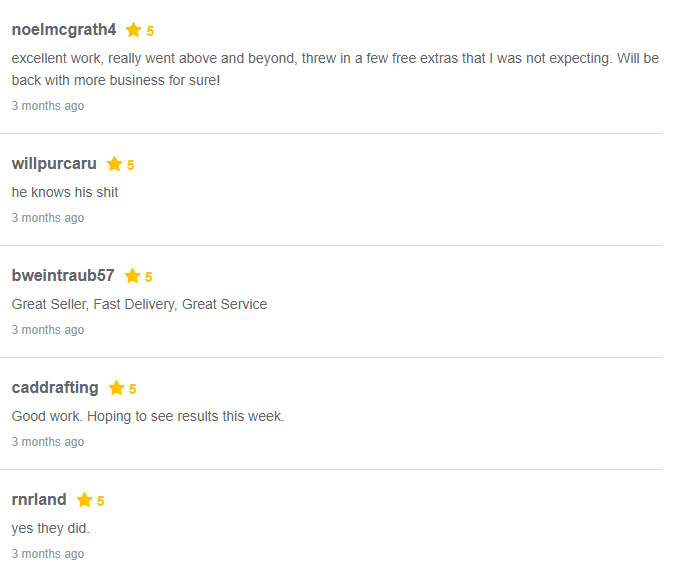Click the "Good work. Hoping to see results" review
Image resolution: width=681 pixels, height=577 pixels.
click(148, 416)
